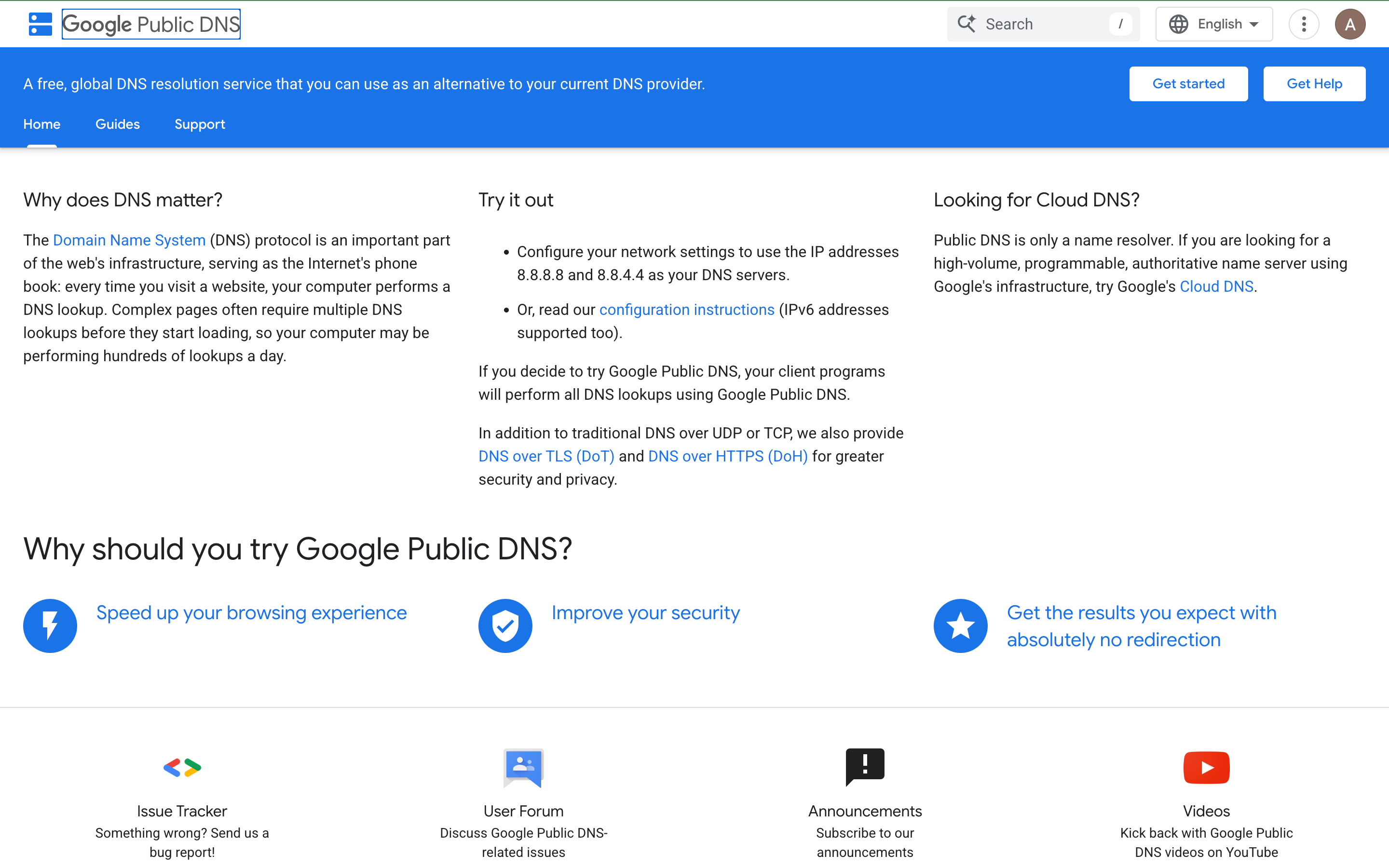Click the shield checkmark security icon
Image resolution: width=1389 pixels, height=868 pixels.
coord(505,626)
